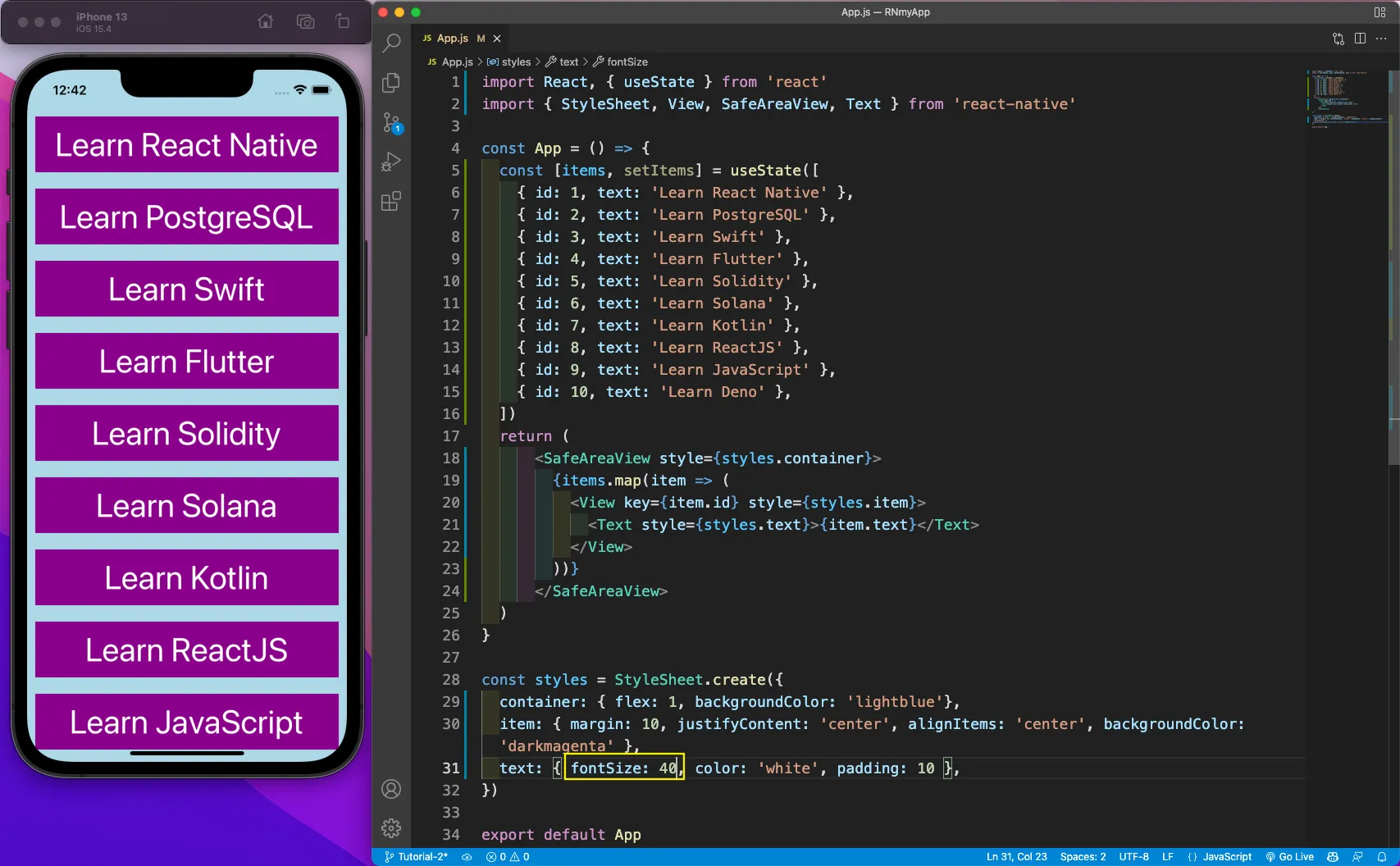Change indentation via Spaces: 2
The width and height of the screenshot is (1400, 866).
tap(1083, 857)
